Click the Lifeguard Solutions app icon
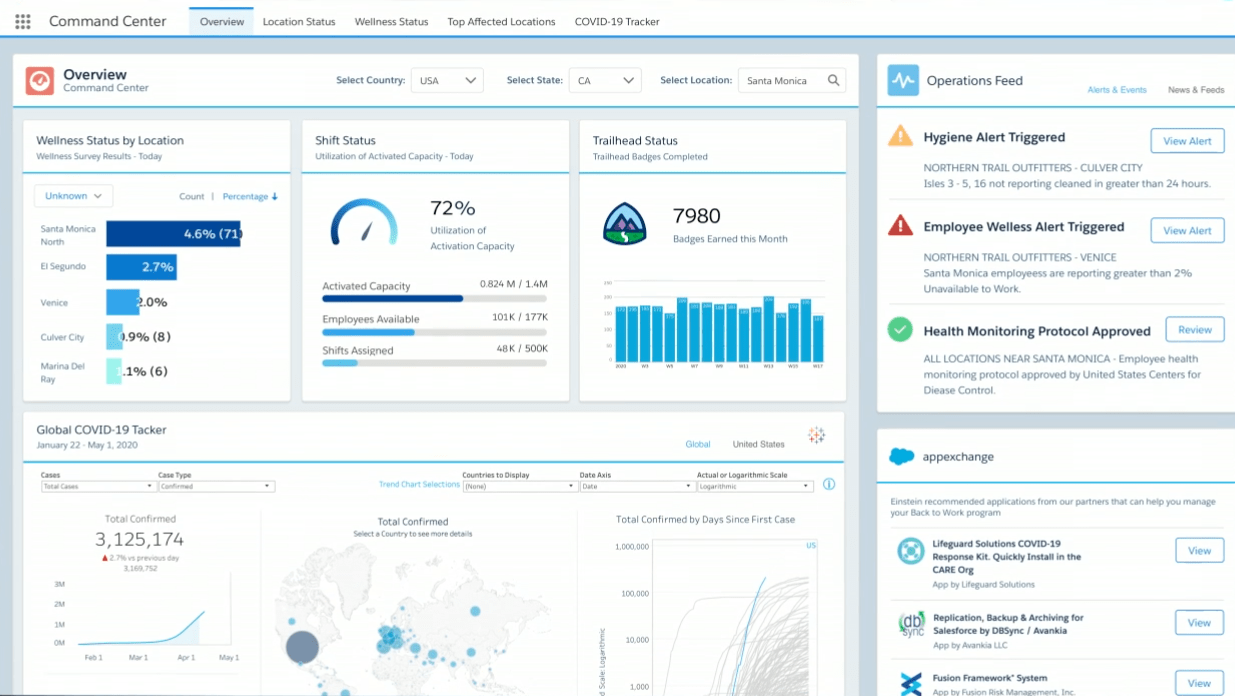Screen dimensions: 1235x696 tap(910, 551)
